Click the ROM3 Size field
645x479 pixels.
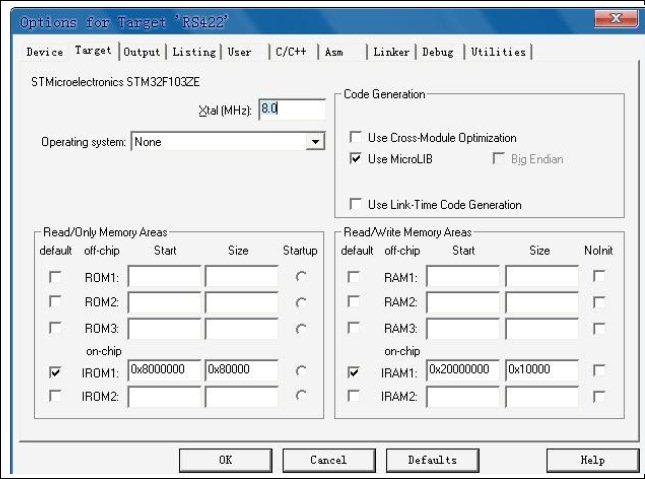[x=241, y=328]
